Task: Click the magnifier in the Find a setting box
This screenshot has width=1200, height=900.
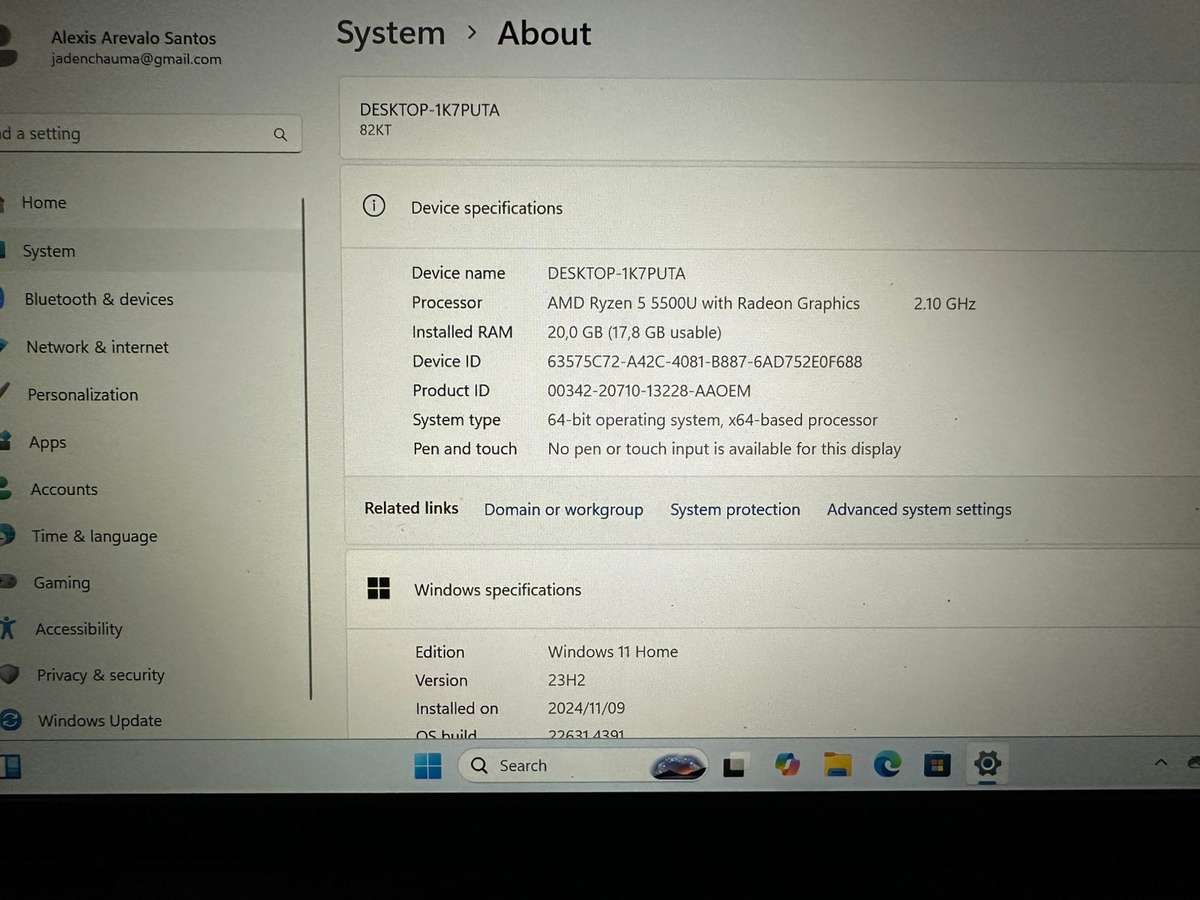Action: (280, 133)
